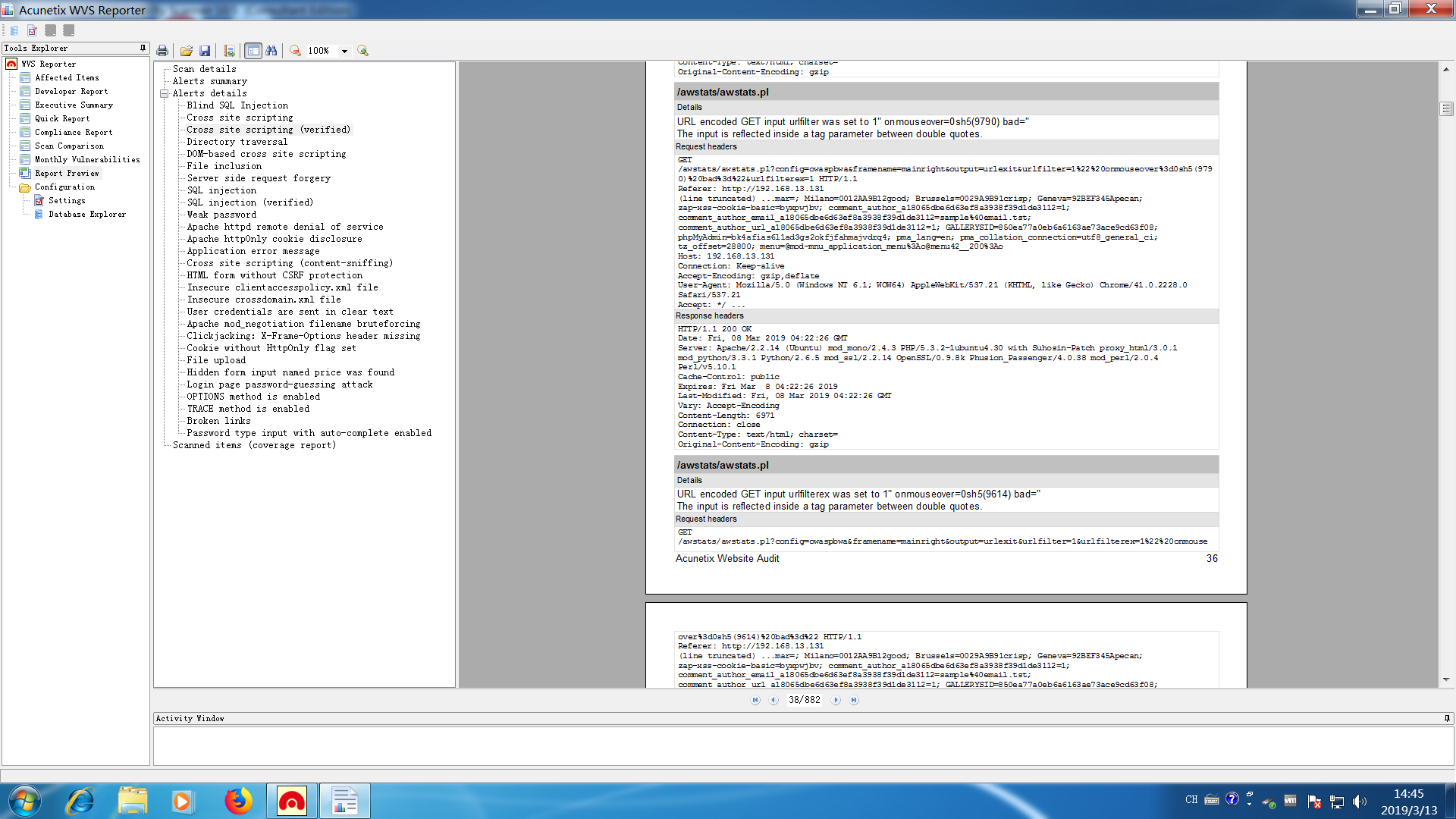Collapse the Alerts details tree node

tap(164, 93)
